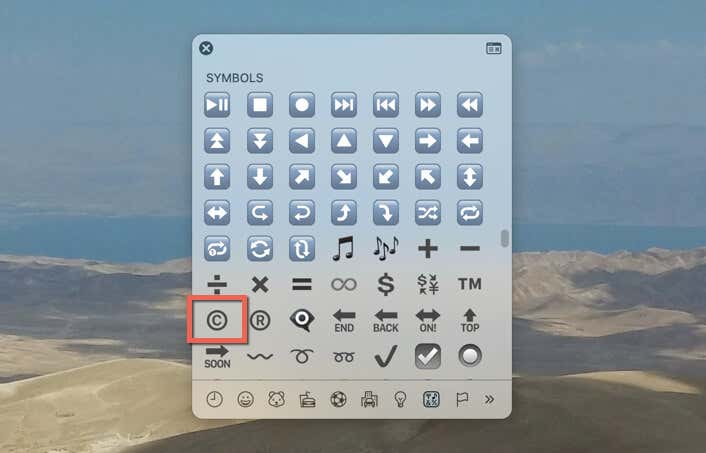The image size is (706, 453).
Task: Insert the heavy check mark symbol
Action: pyautogui.click(x=386, y=356)
